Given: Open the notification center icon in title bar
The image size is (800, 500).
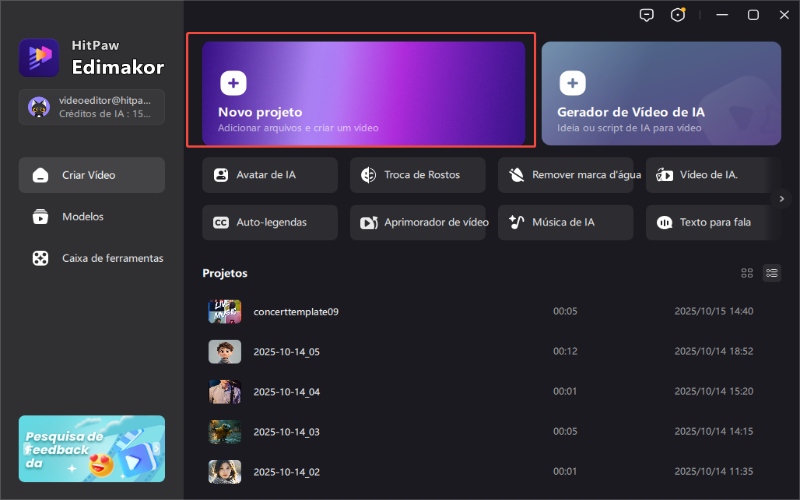Looking at the screenshot, I should point(678,15).
